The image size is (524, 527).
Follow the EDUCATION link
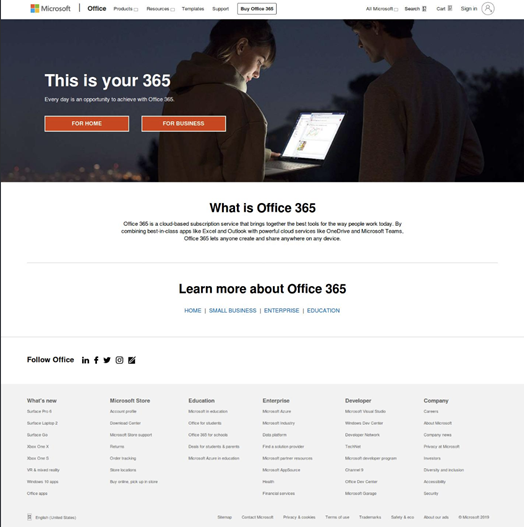pyautogui.click(x=323, y=311)
